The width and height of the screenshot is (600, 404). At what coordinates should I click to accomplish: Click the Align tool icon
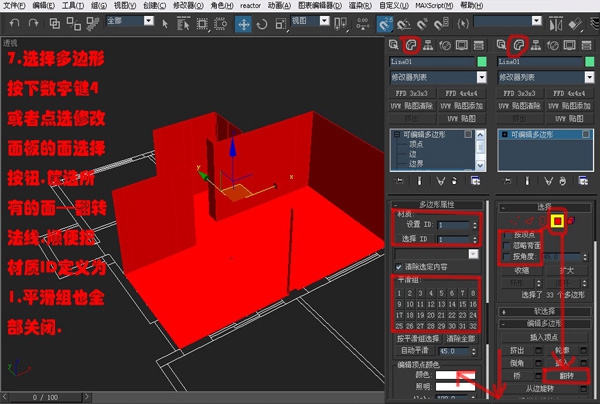click(x=575, y=24)
